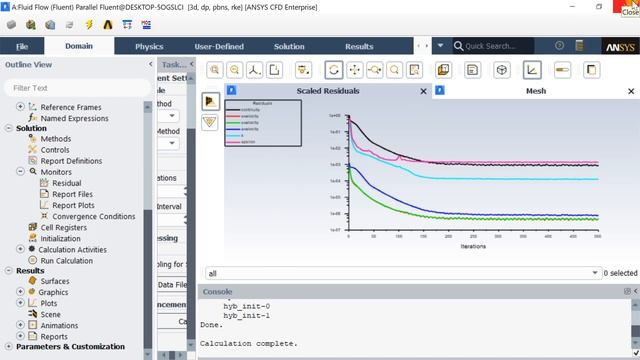
Task: Select Convergence Conditions tree item
Action: coord(93,216)
